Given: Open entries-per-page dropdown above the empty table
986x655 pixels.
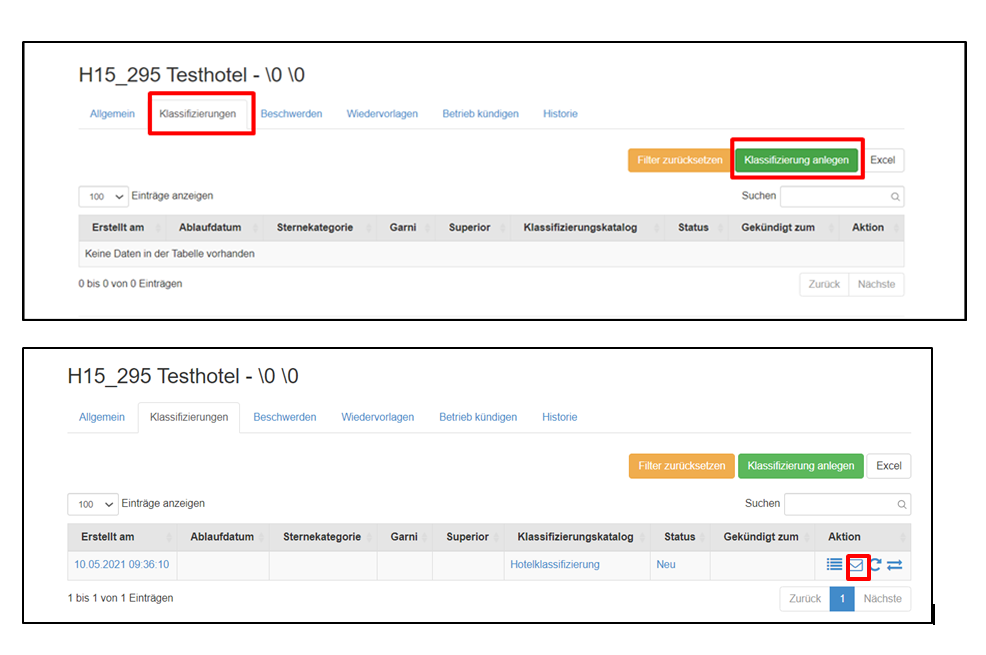Looking at the screenshot, I should 104,197.
